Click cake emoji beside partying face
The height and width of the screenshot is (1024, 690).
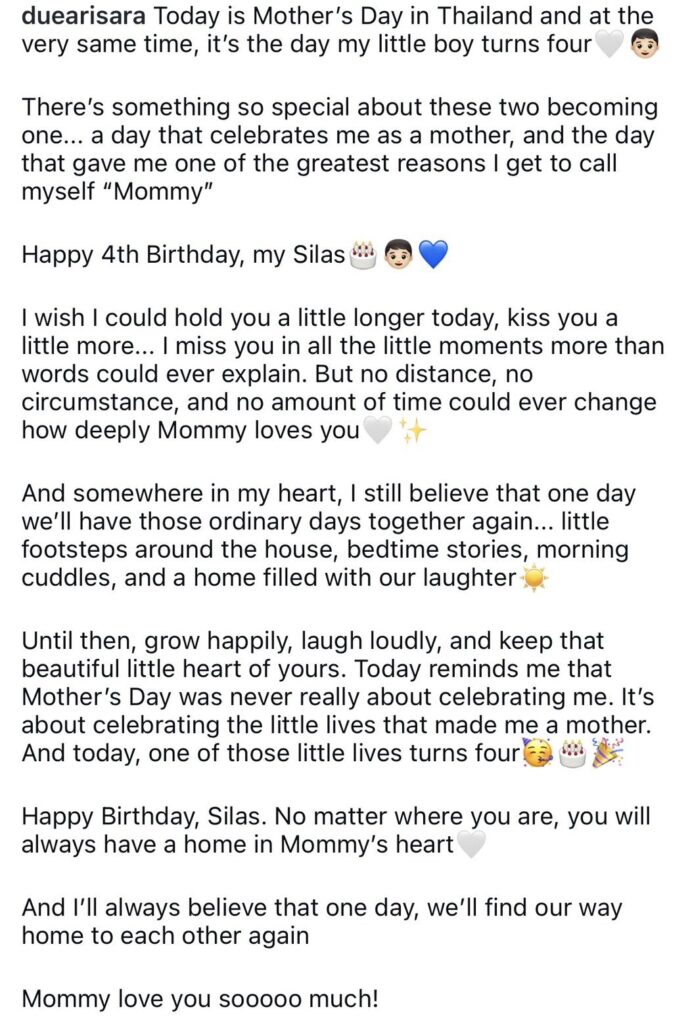pos(572,754)
